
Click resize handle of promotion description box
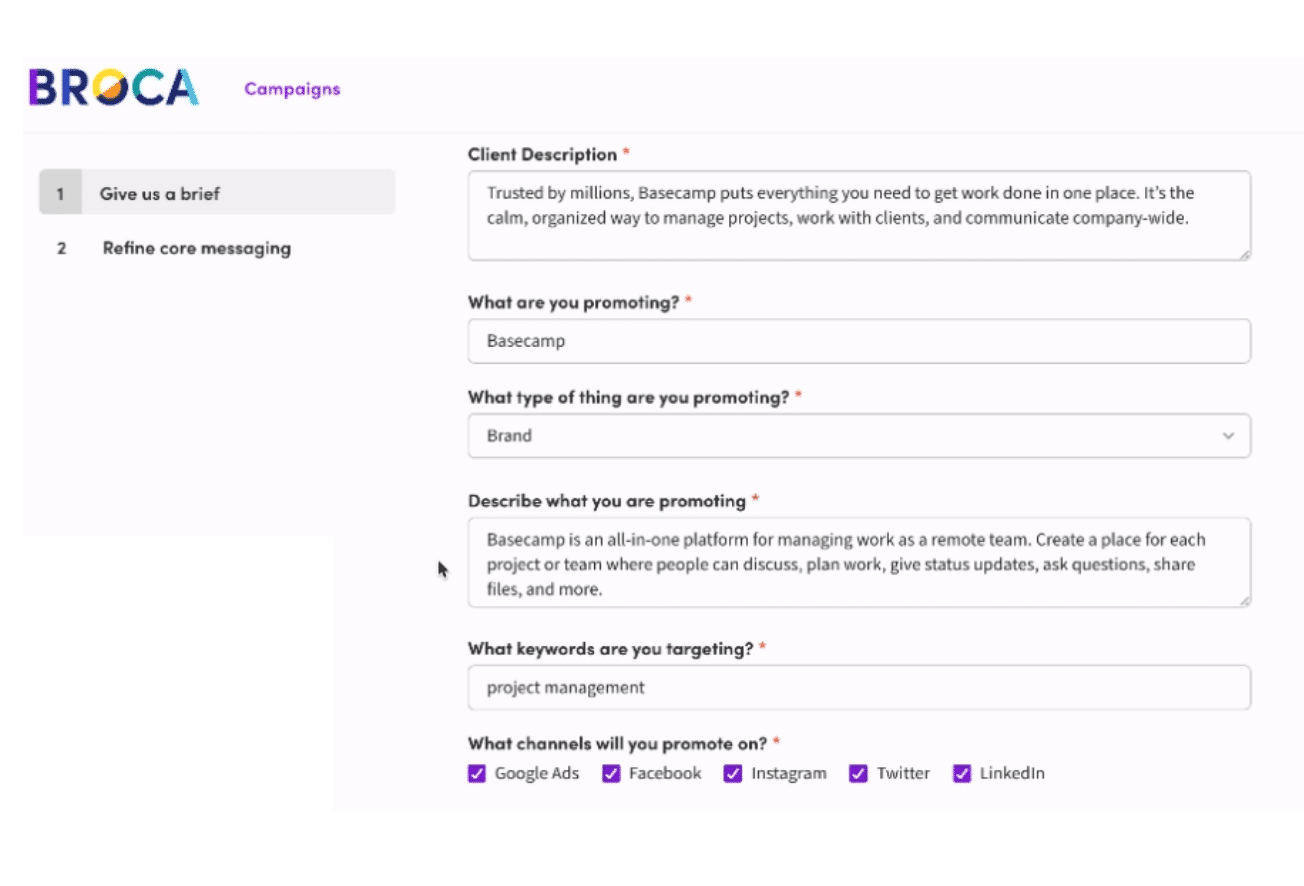click(1244, 600)
